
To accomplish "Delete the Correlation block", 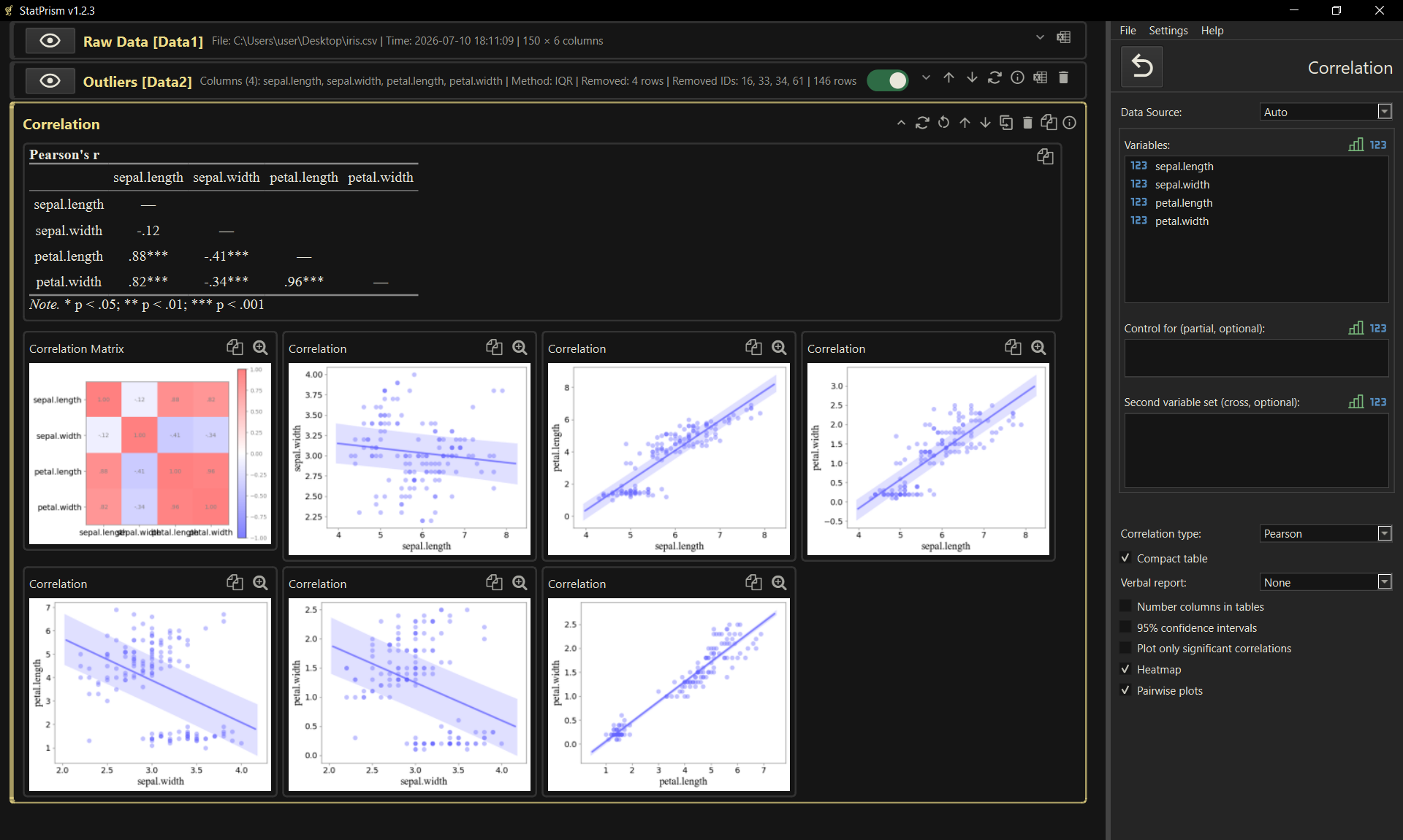I will click(1027, 123).
